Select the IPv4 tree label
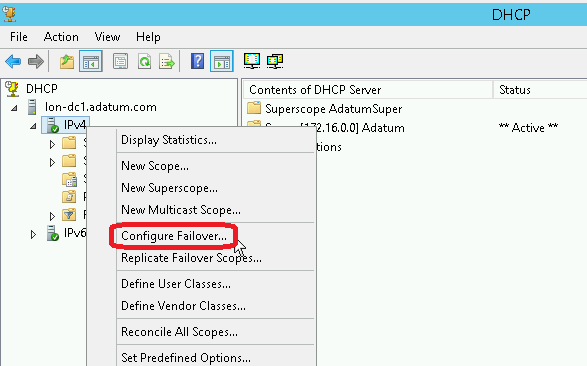 tap(74, 125)
